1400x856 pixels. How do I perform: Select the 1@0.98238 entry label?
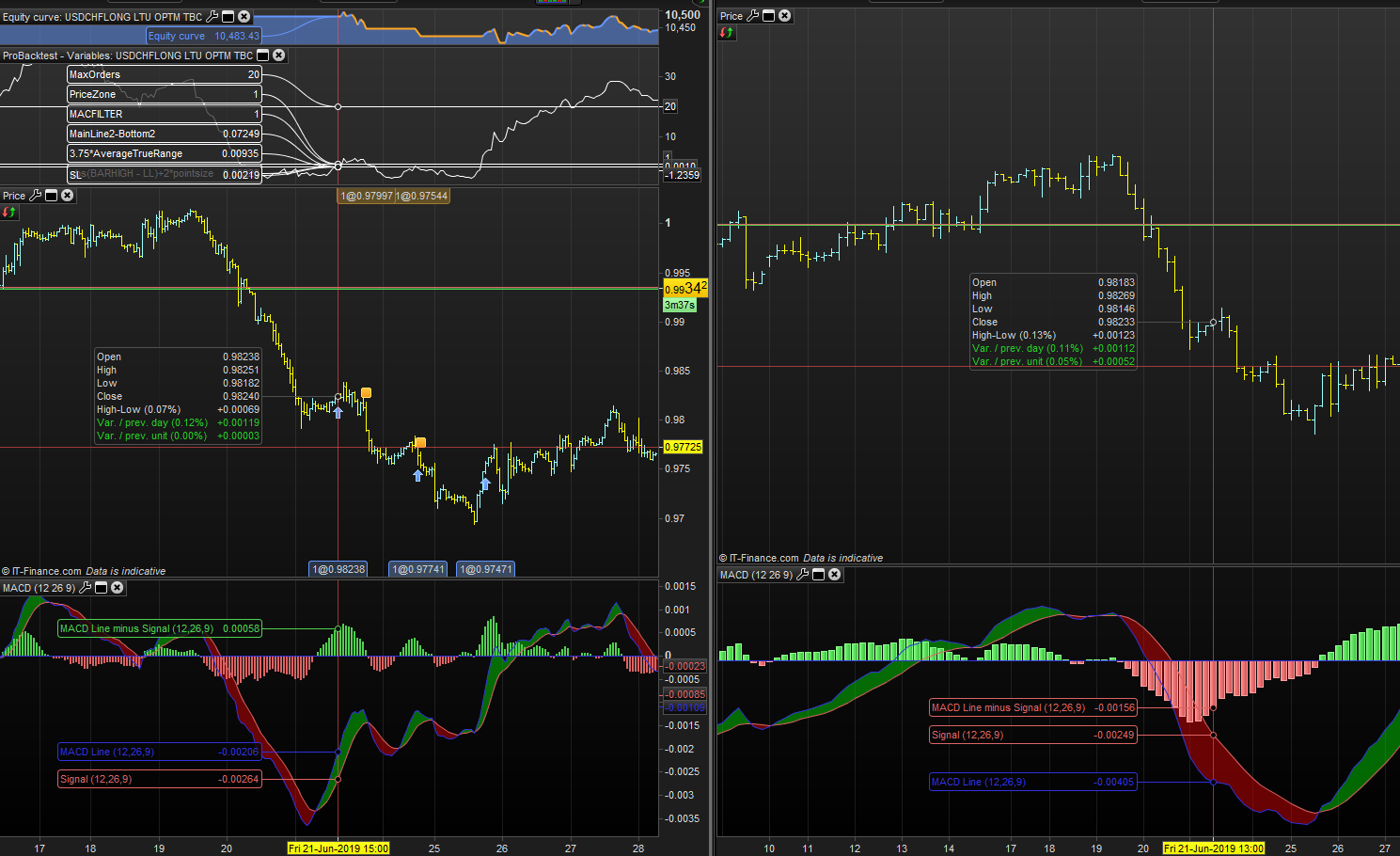[x=338, y=569]
